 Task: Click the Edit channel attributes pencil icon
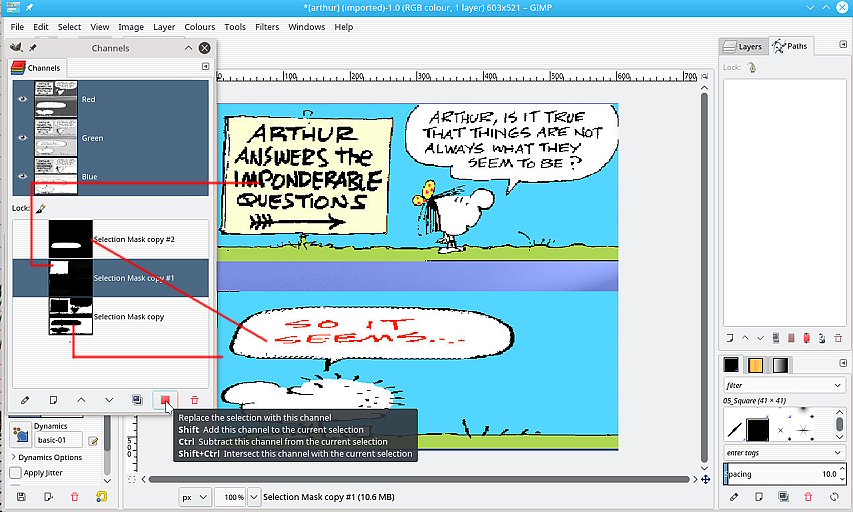[x=24, y=400]
